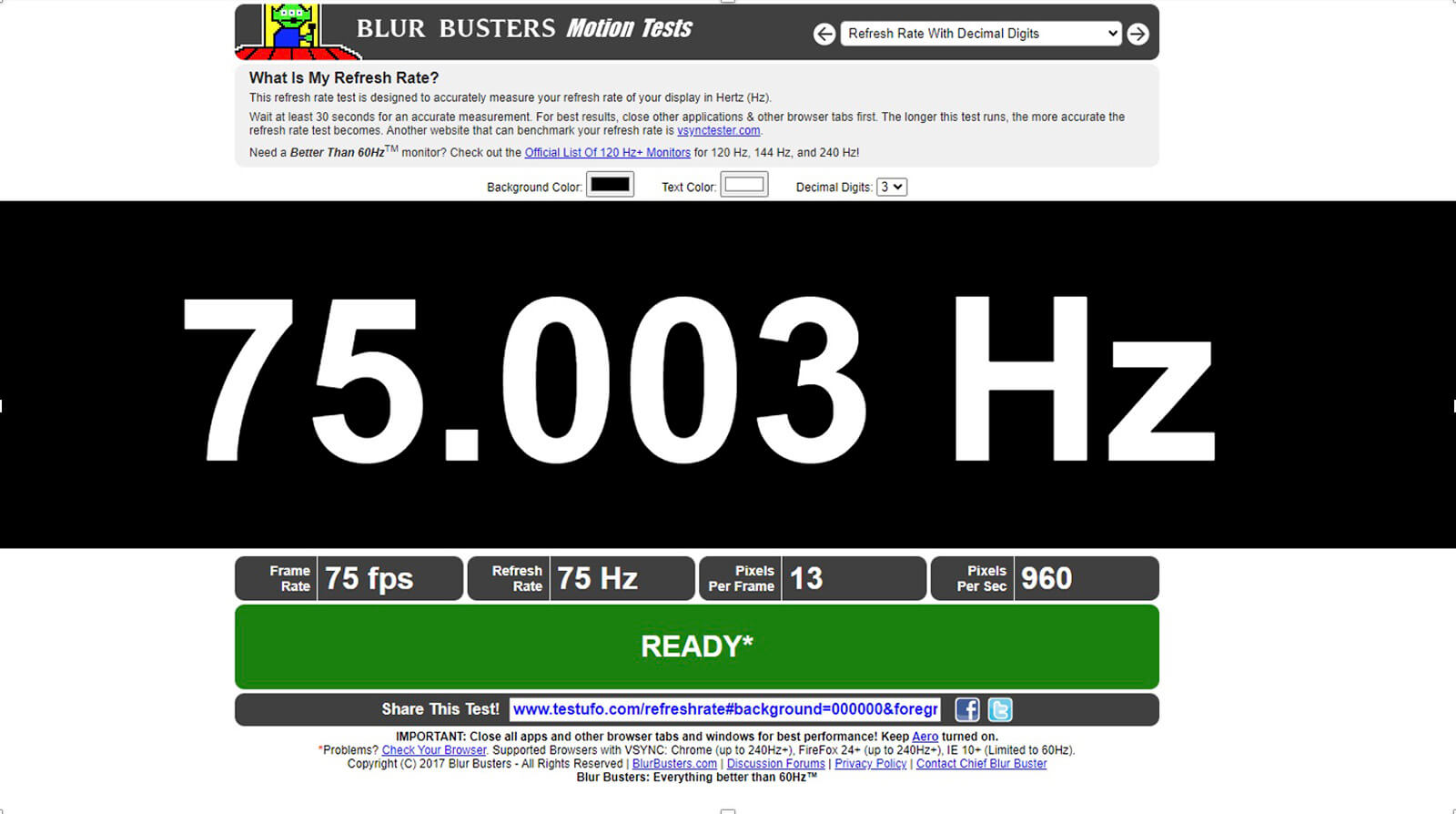Click the previous test left arrow icon

[824, 34]
